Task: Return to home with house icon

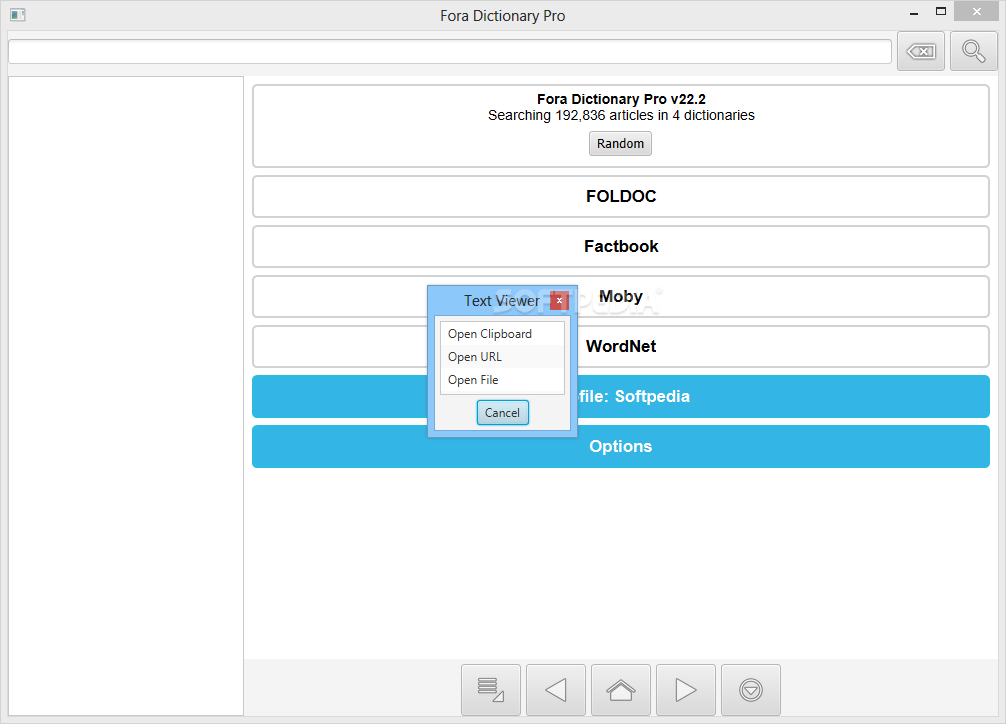Action: pos(620,690)
